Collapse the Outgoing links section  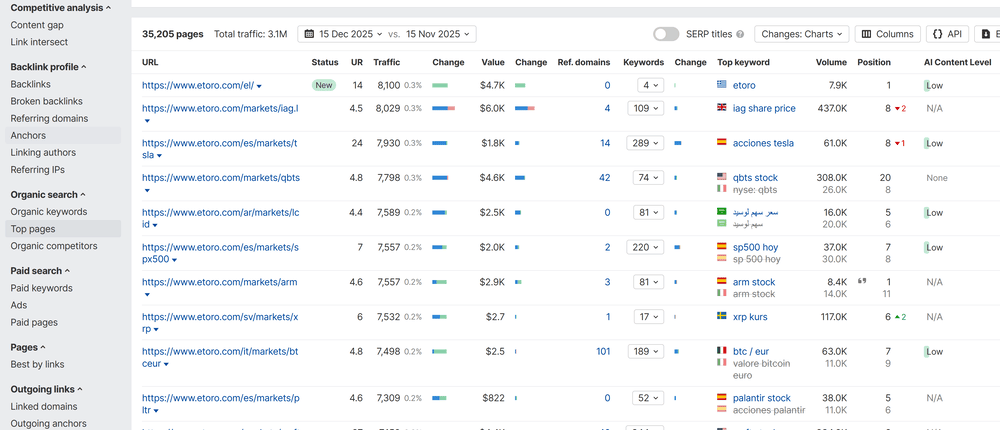[47, 389]
